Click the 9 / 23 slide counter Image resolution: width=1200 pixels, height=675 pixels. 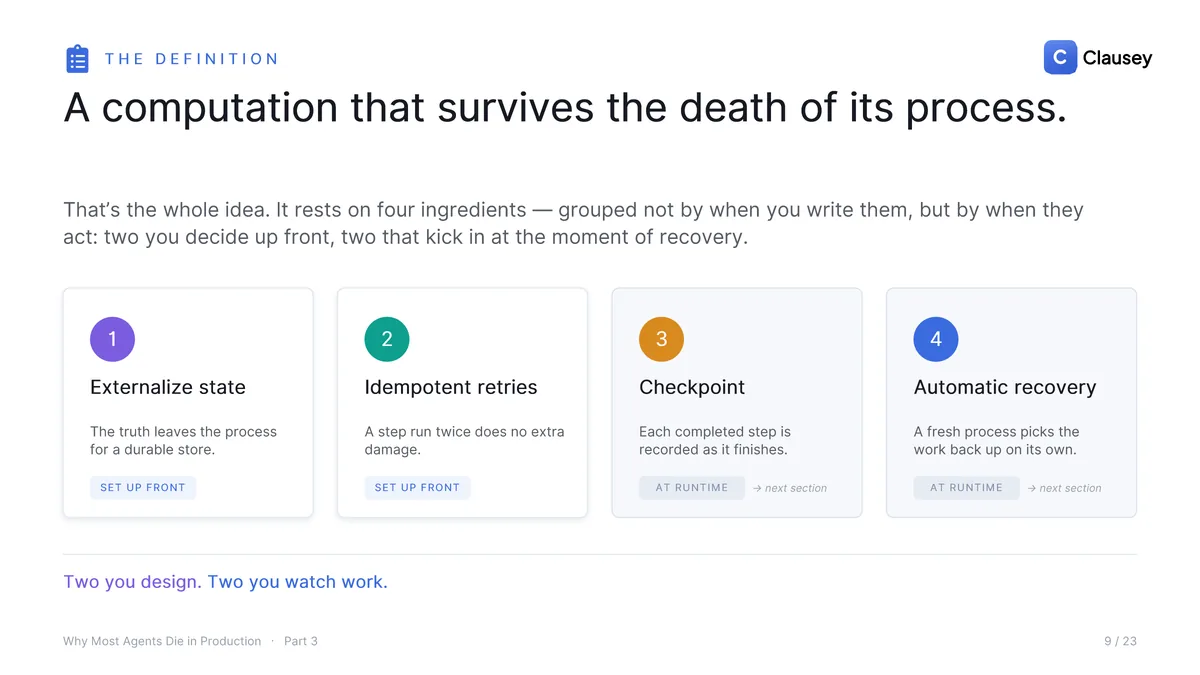(x=1120, y=641)
